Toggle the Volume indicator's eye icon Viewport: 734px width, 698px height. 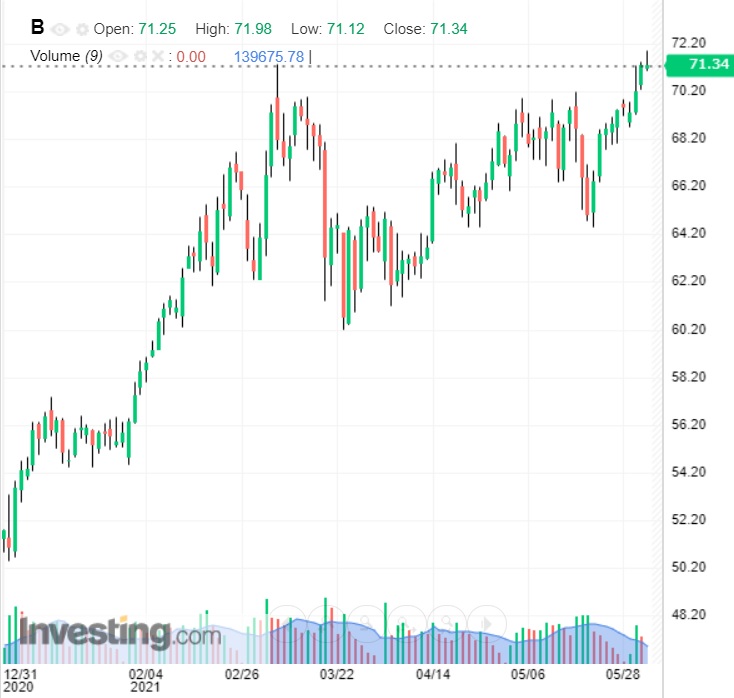[118, 57]
